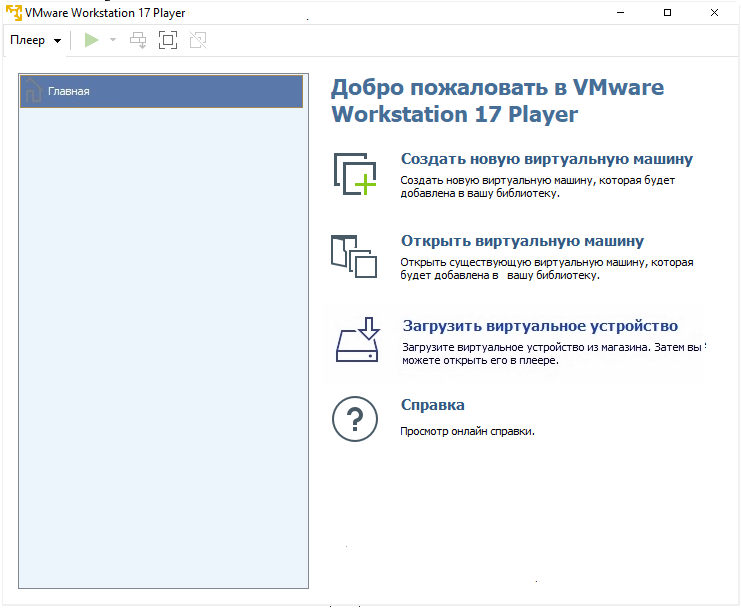Click Send Ctrl+Alt+Del toolbar icon
The width and height of the screenshot is (741, 608).
coord(138,40)
